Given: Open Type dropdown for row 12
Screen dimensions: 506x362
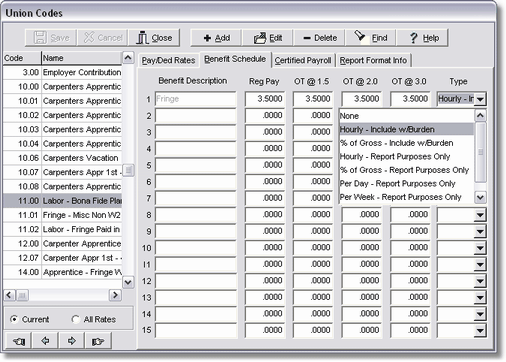Looking at the screenshot, I should click(480, 281).
